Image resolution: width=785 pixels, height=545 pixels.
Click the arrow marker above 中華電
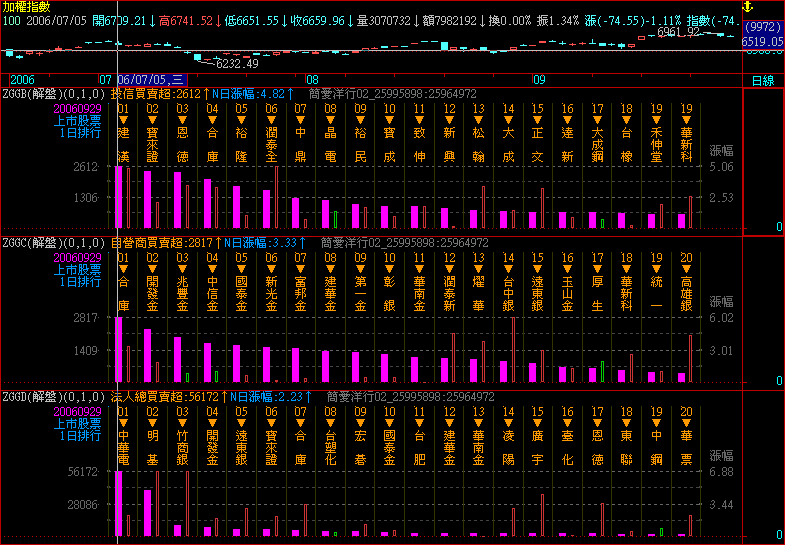coord(123,422)
